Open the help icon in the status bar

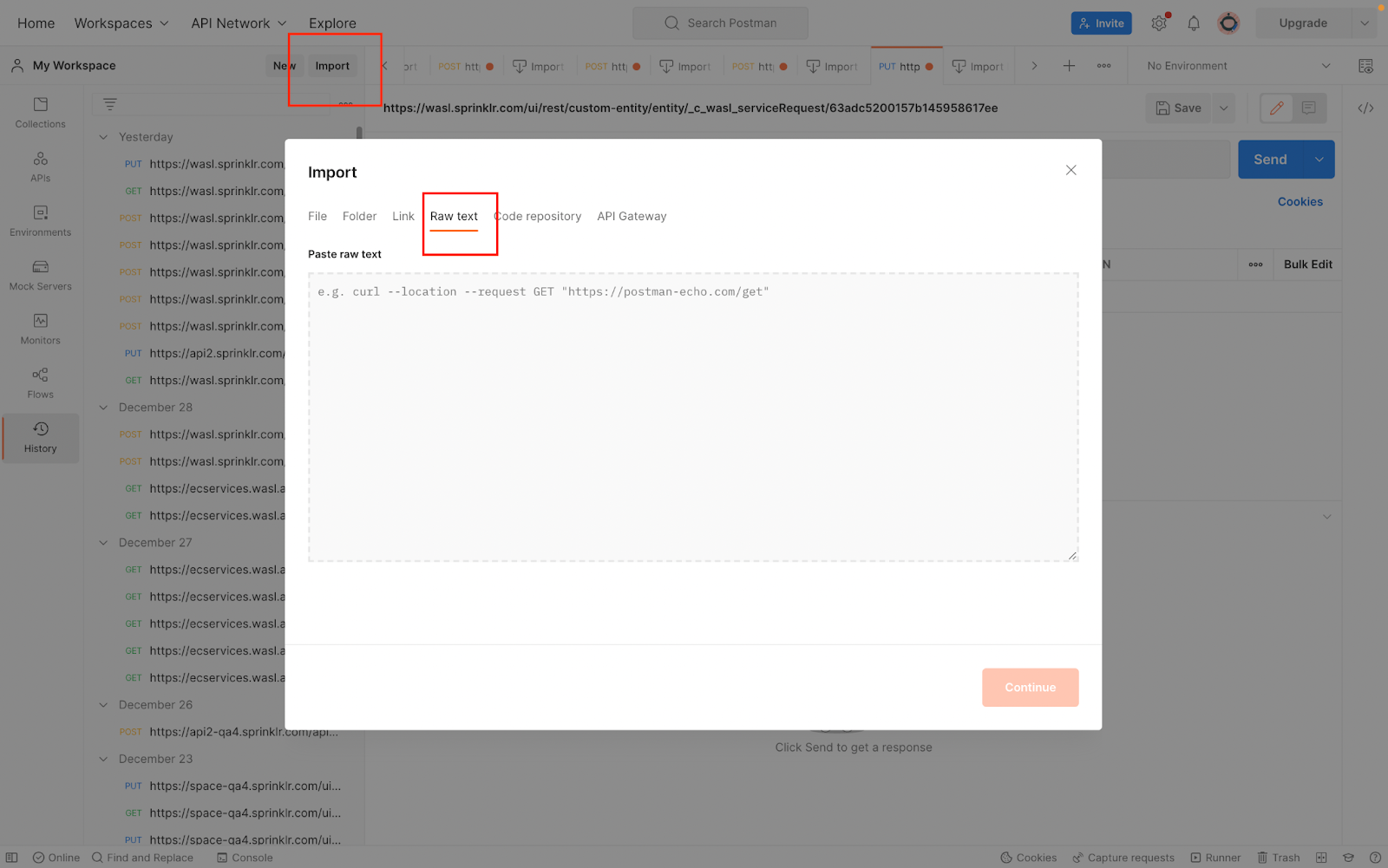coord(1375,858)
